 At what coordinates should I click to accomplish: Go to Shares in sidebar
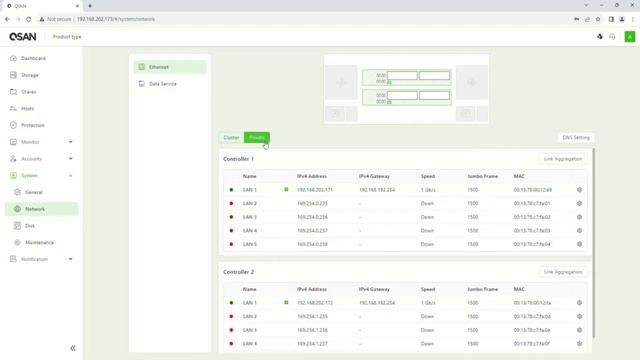click(29, 92)
